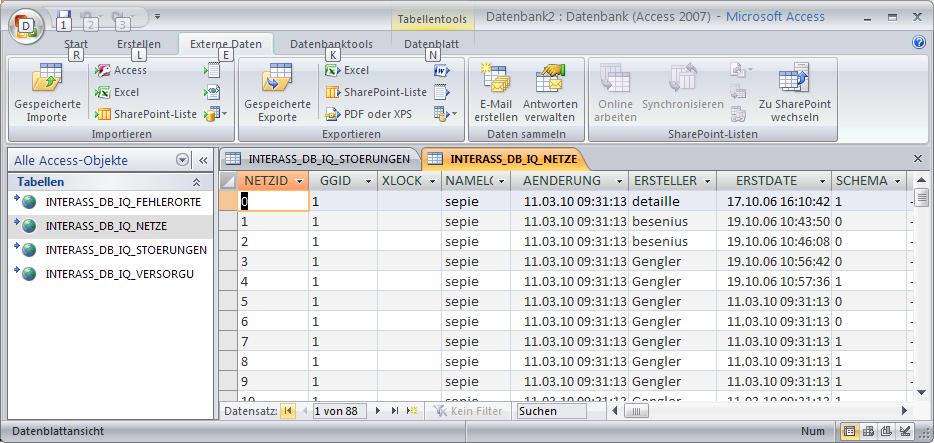The width and height of the screenshot is (934, 443).
Task: Click the text file export icon
Action: coord(441,92)
